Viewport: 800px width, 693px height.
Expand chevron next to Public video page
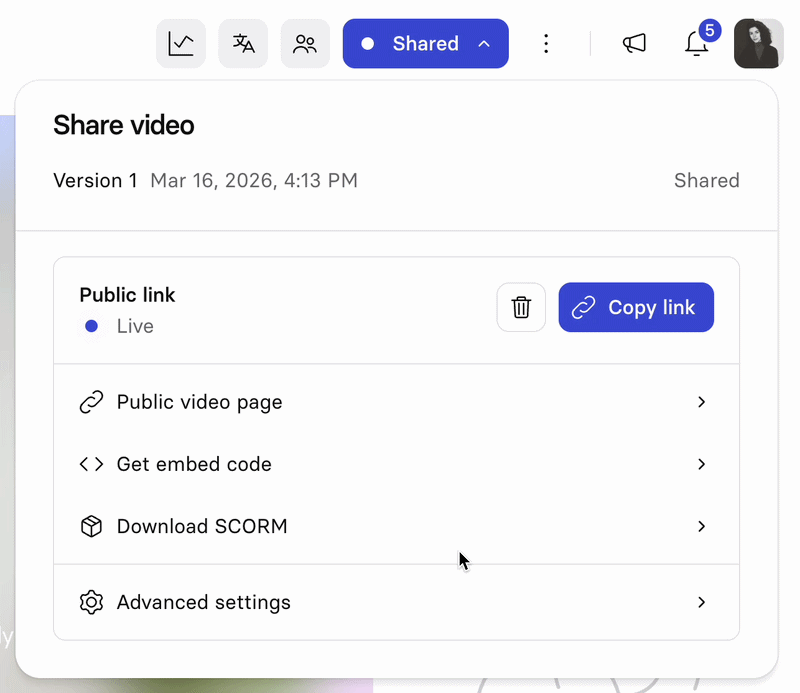tap(702, 402)
